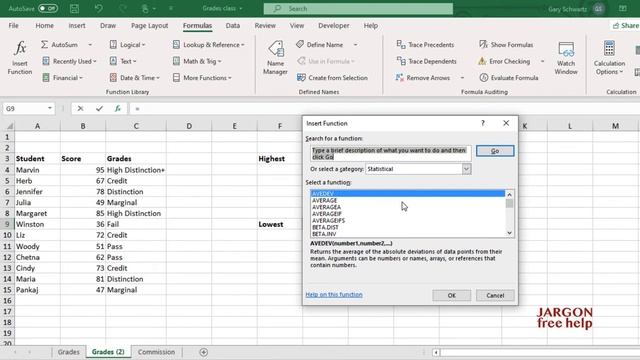Switch to the Commission sheet tab

pyautogui.click(x=156, y=352)
